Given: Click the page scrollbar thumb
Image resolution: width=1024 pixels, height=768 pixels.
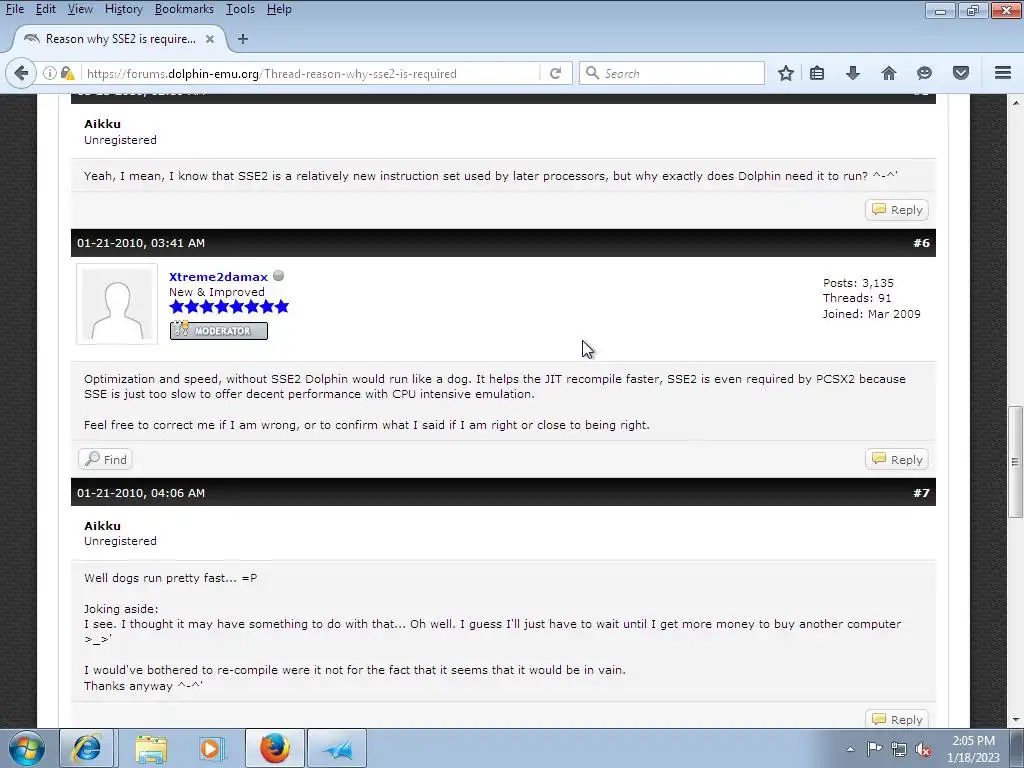Looking at the screenshot, I should tap(1015, 461).
